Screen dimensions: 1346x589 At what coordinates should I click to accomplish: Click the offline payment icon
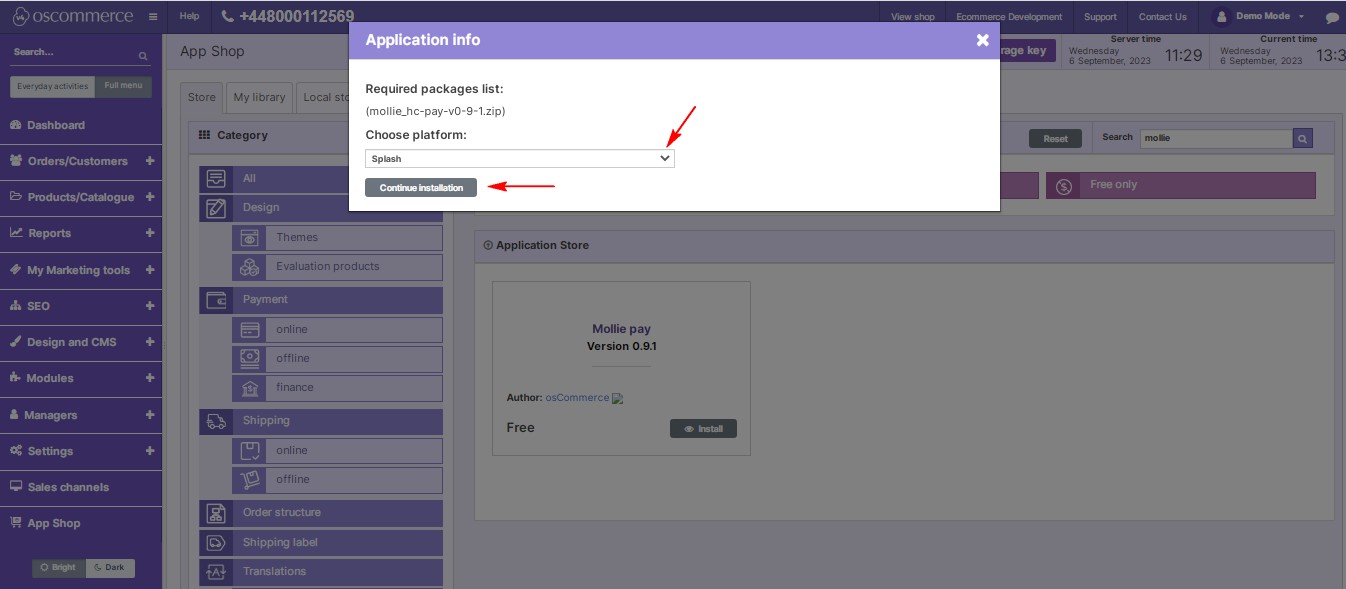(249, 359)
